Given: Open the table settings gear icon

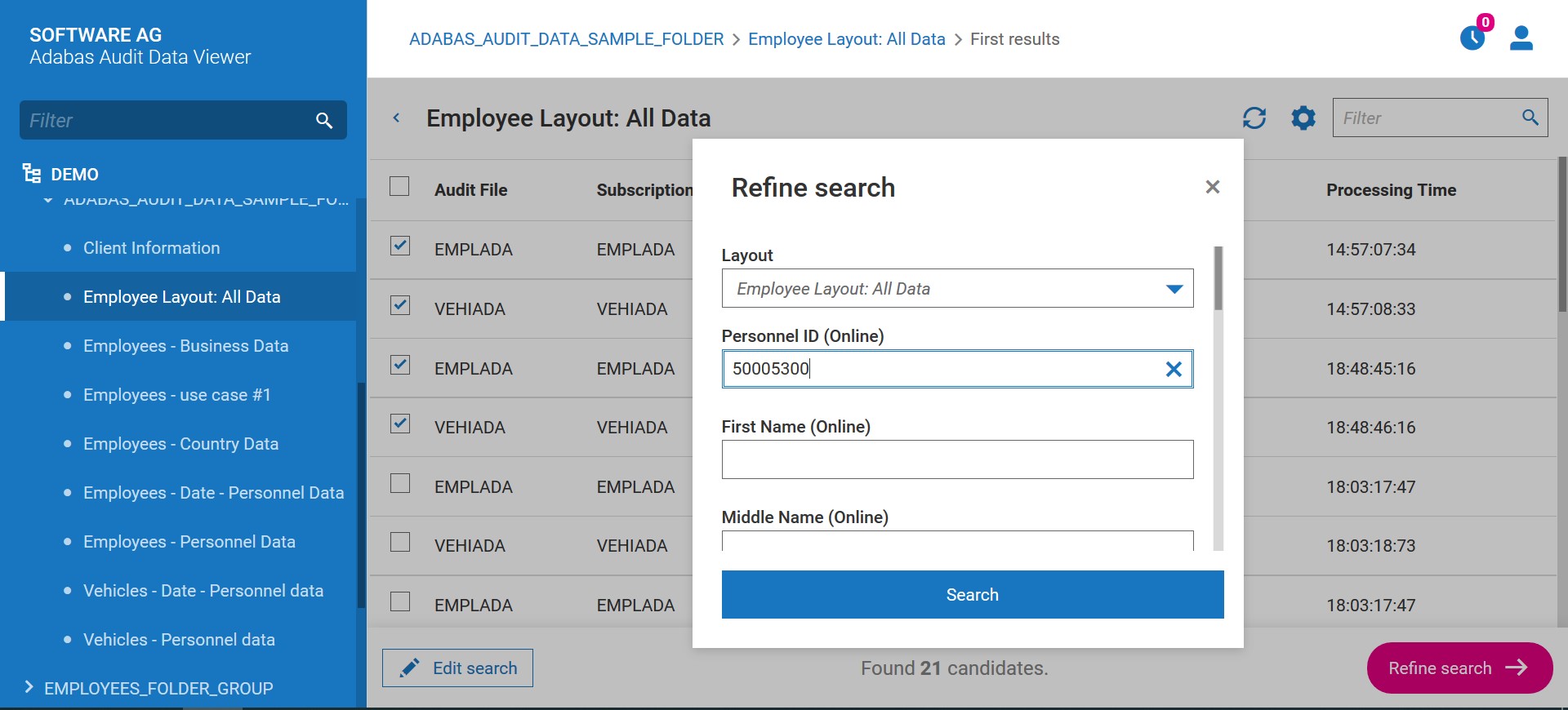Looking at the screenshot, I should click(1303, 118).
